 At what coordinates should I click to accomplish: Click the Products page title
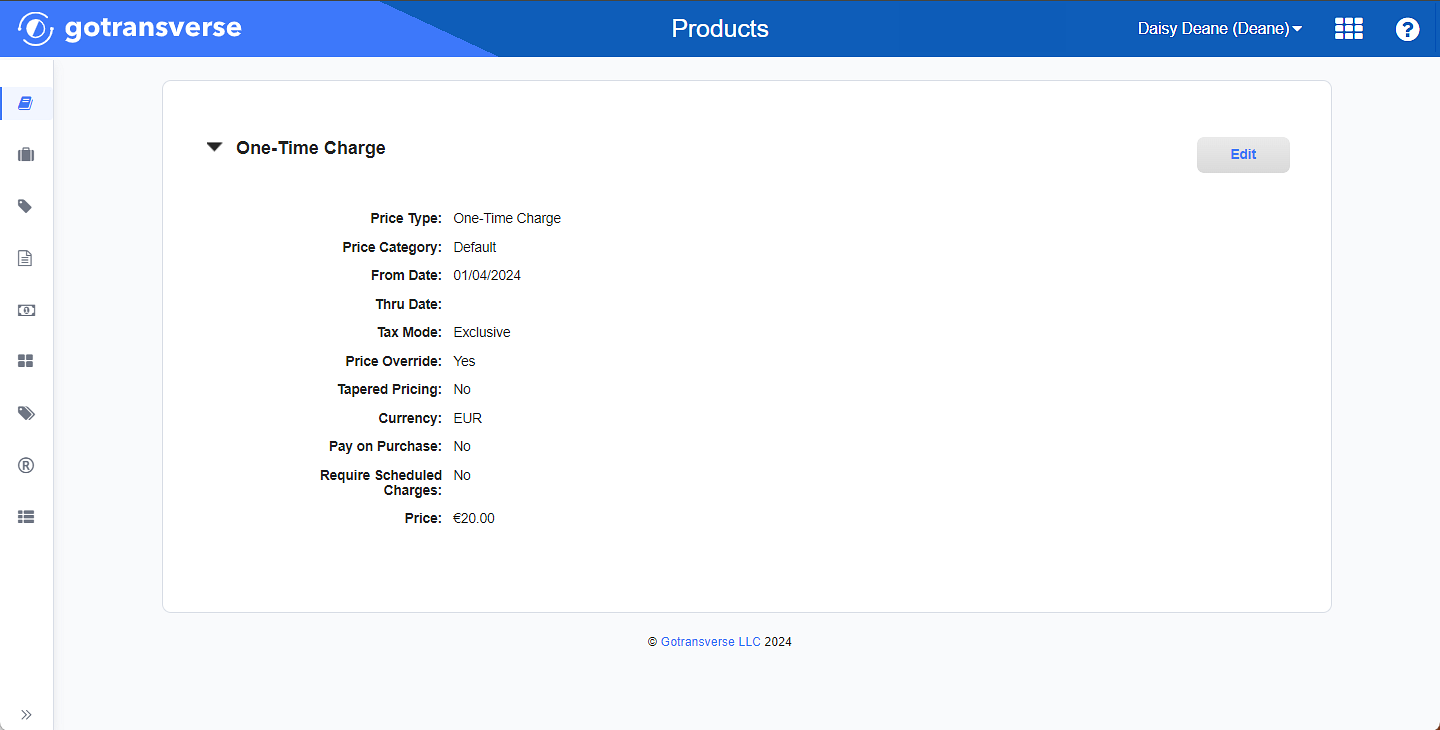(720, 29)
